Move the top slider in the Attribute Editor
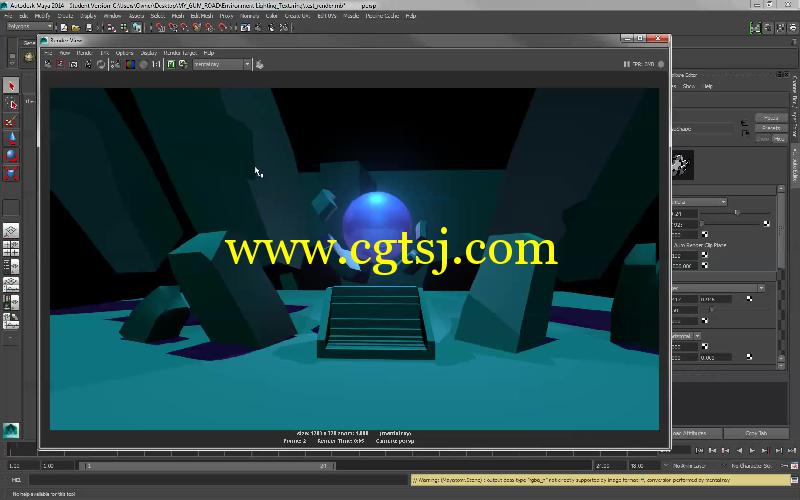Image resolution: width=800 pixels, height=500 pixels. click(x=736, y=213)
